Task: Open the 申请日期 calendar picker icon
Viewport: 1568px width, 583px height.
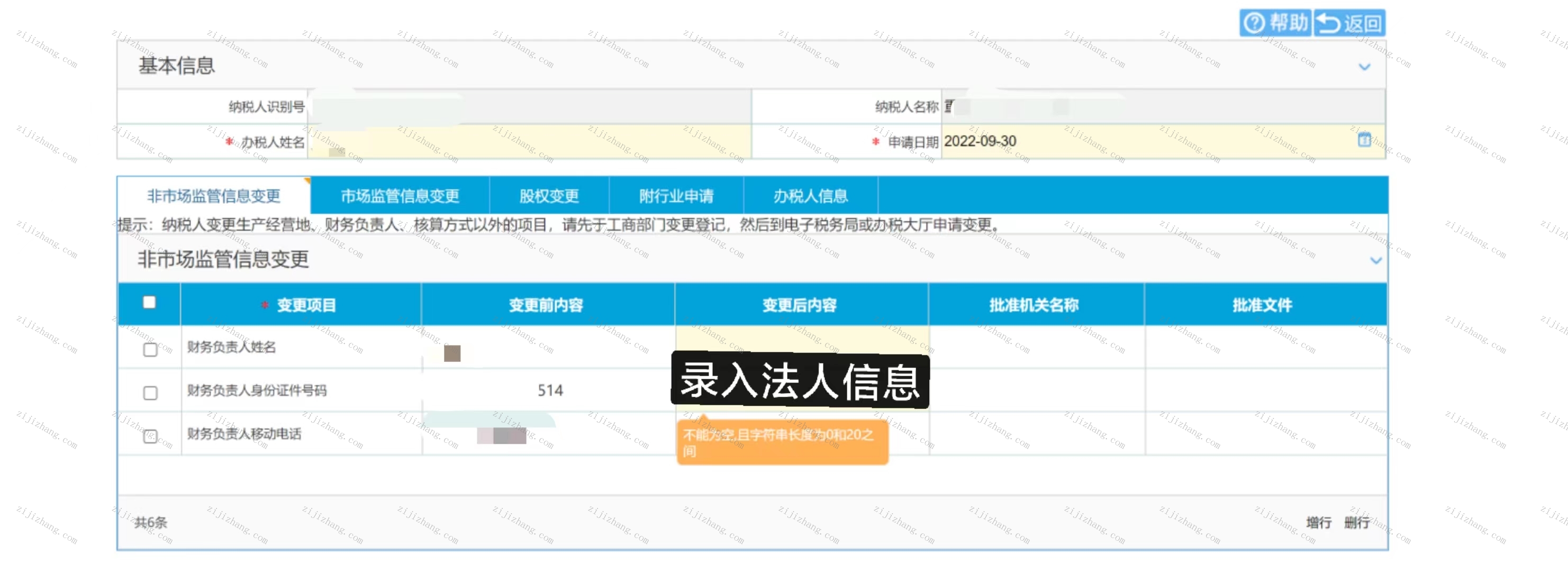Action: coord(1364,140)
